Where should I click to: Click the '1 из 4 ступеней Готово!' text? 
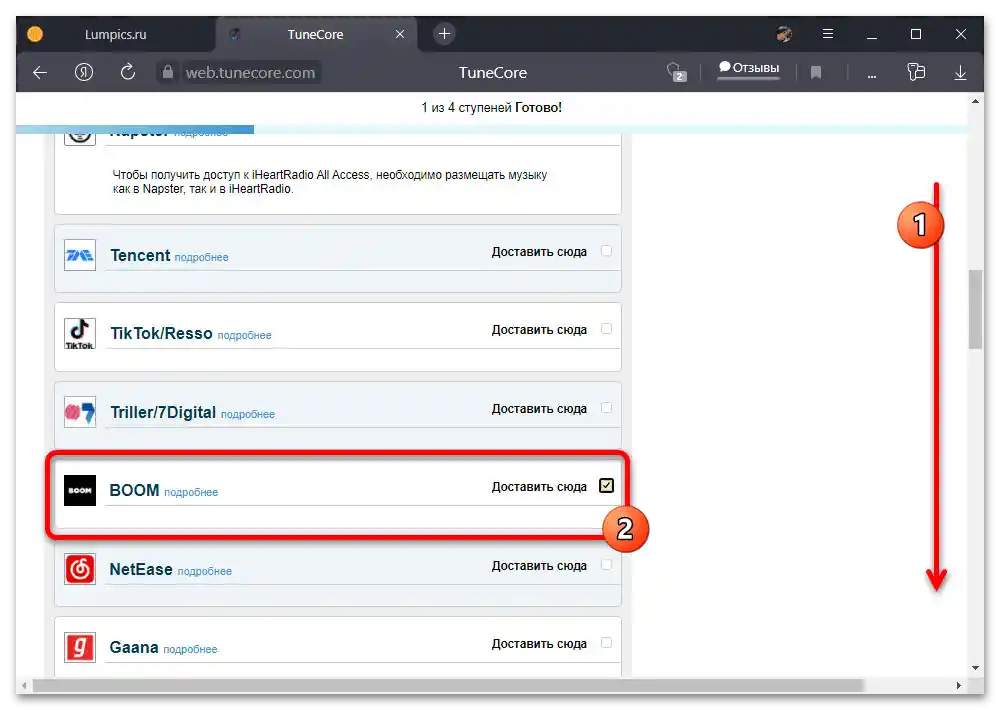(492, 108)
